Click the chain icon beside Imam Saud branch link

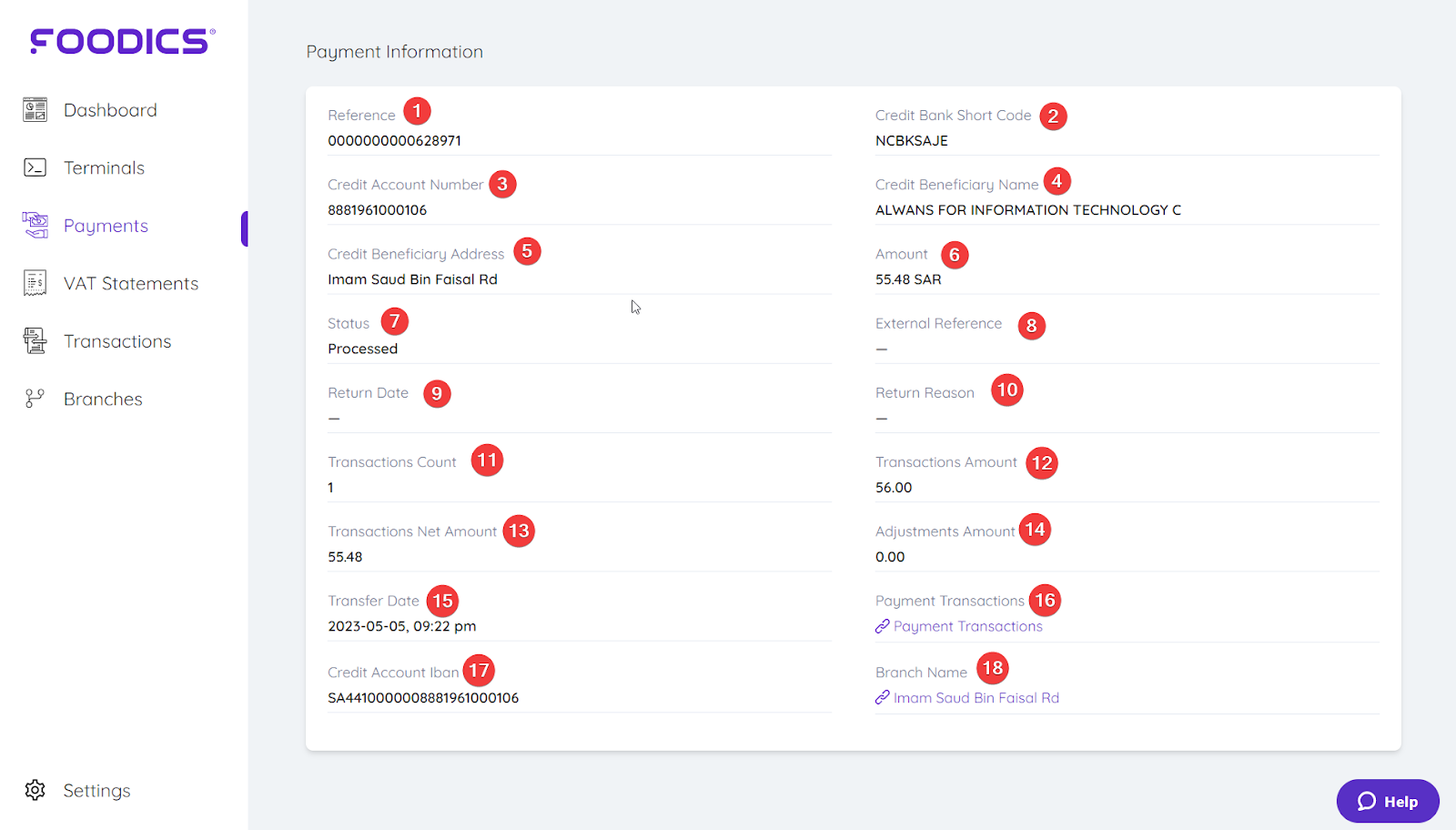click(882, 697)
